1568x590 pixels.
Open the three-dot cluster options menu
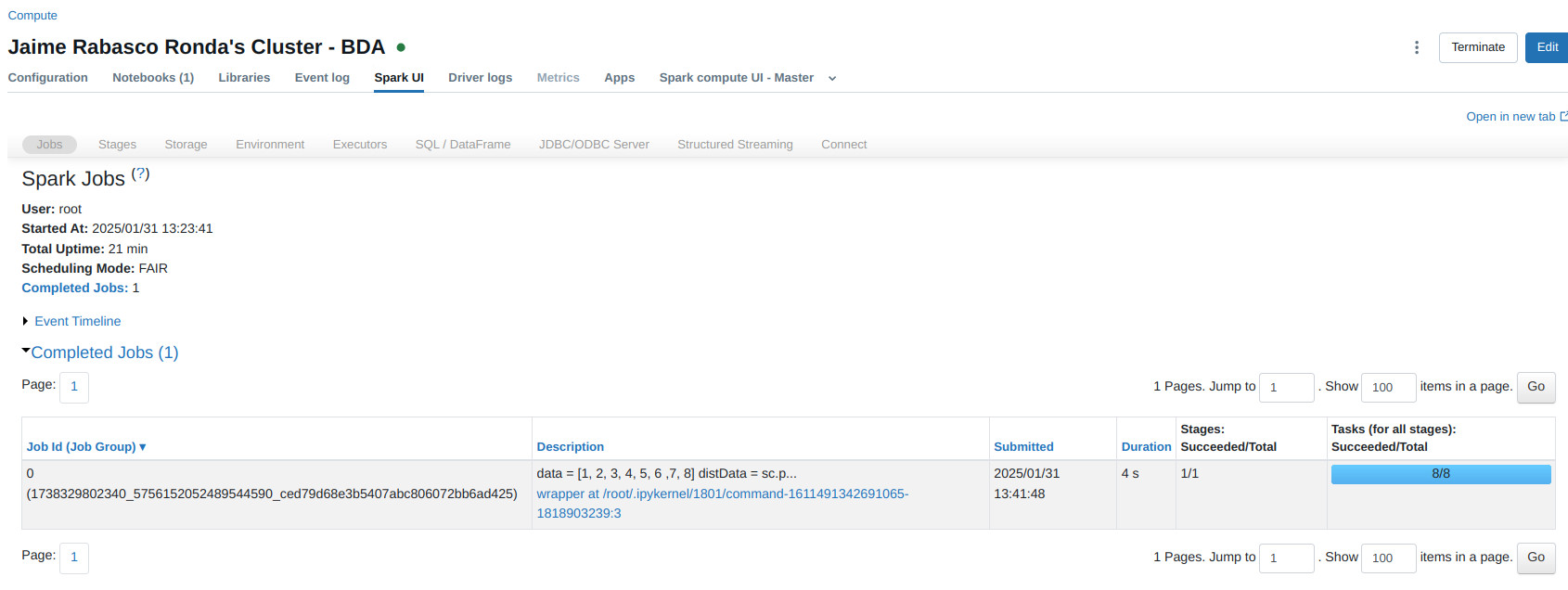tap(1416, 47)
